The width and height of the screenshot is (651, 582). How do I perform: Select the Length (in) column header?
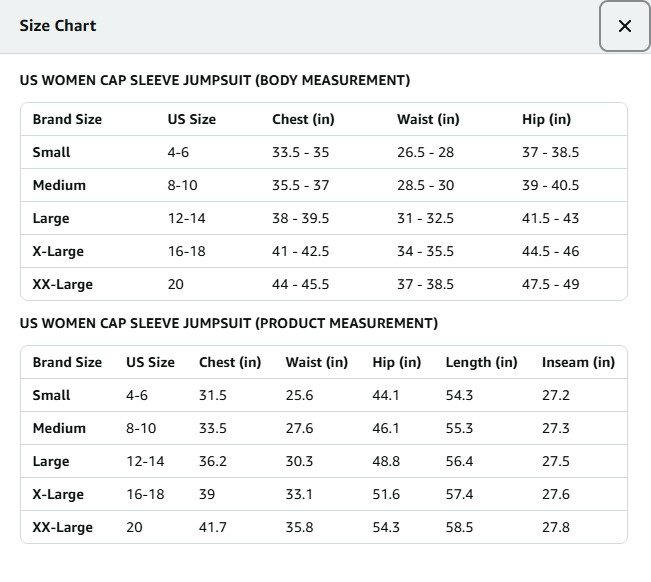481,362
